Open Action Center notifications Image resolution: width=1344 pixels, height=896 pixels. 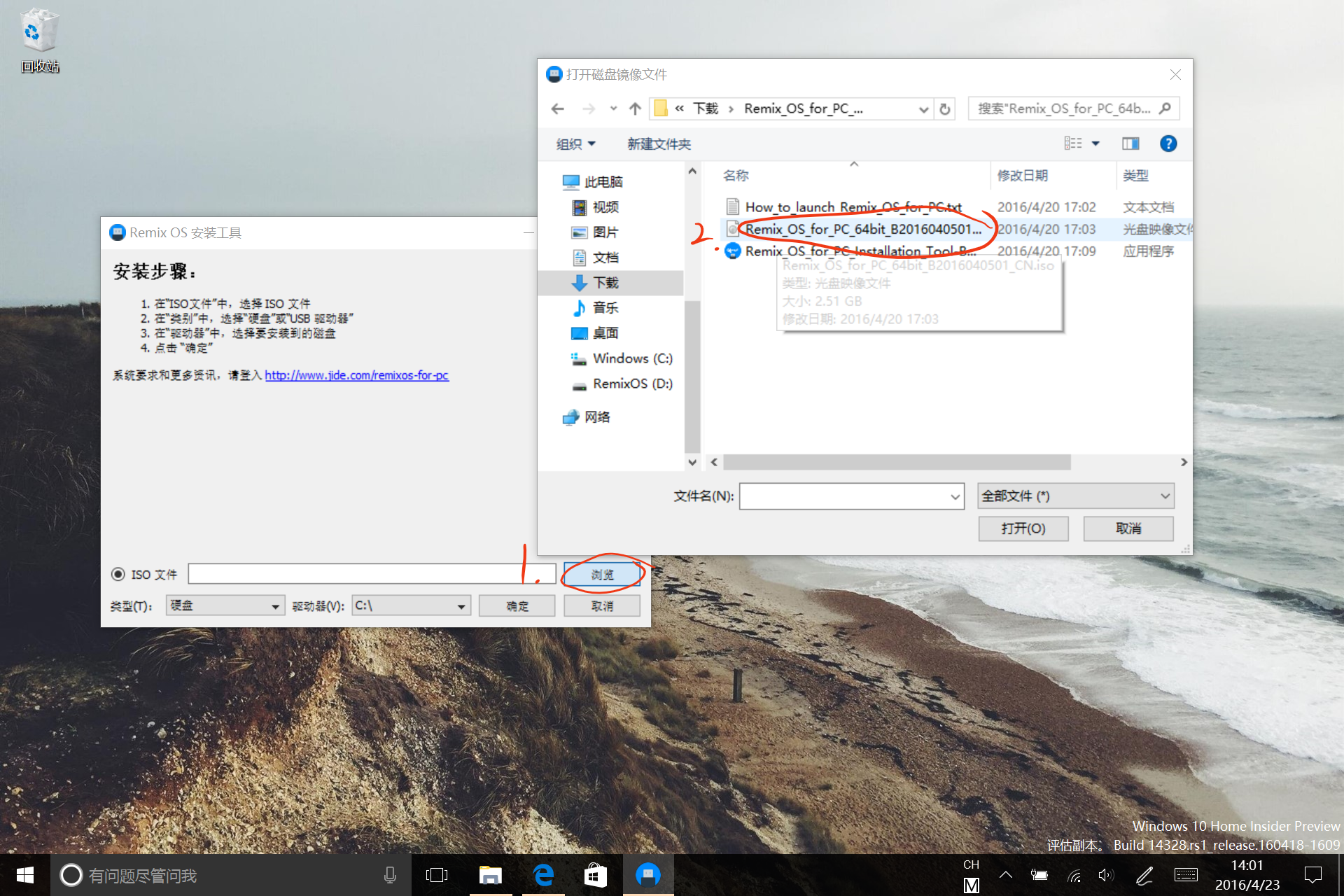pos(1313,875)
